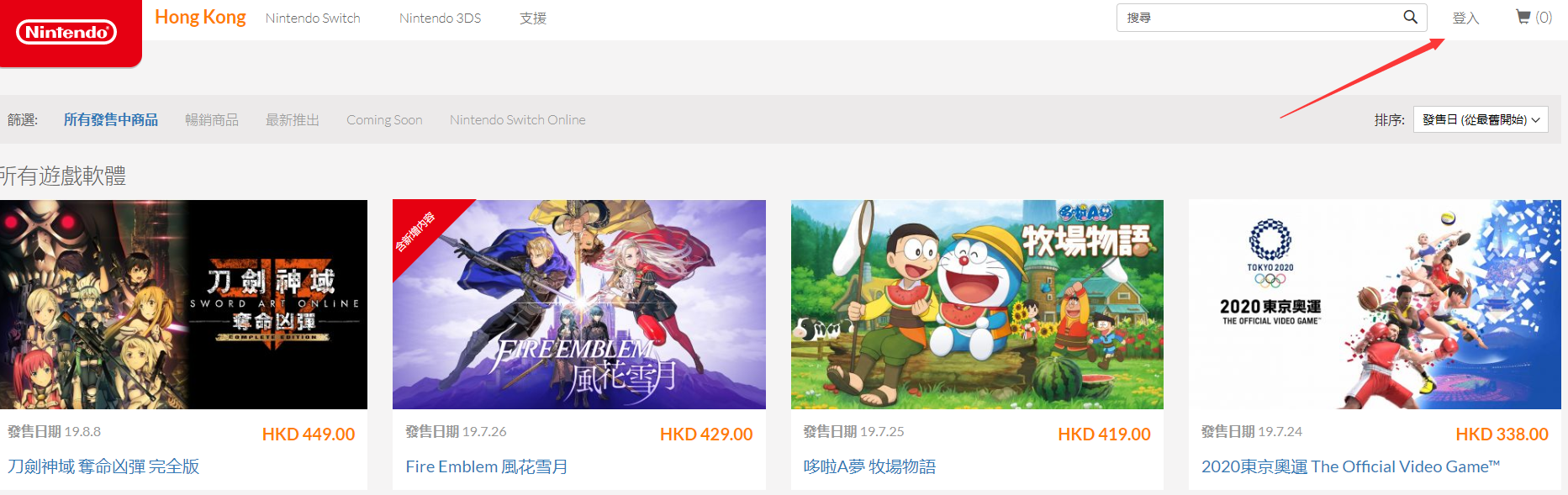Open the 排序 sort dropdown
Screen dimensions: 1568x495
click(x=1481, y=119)
